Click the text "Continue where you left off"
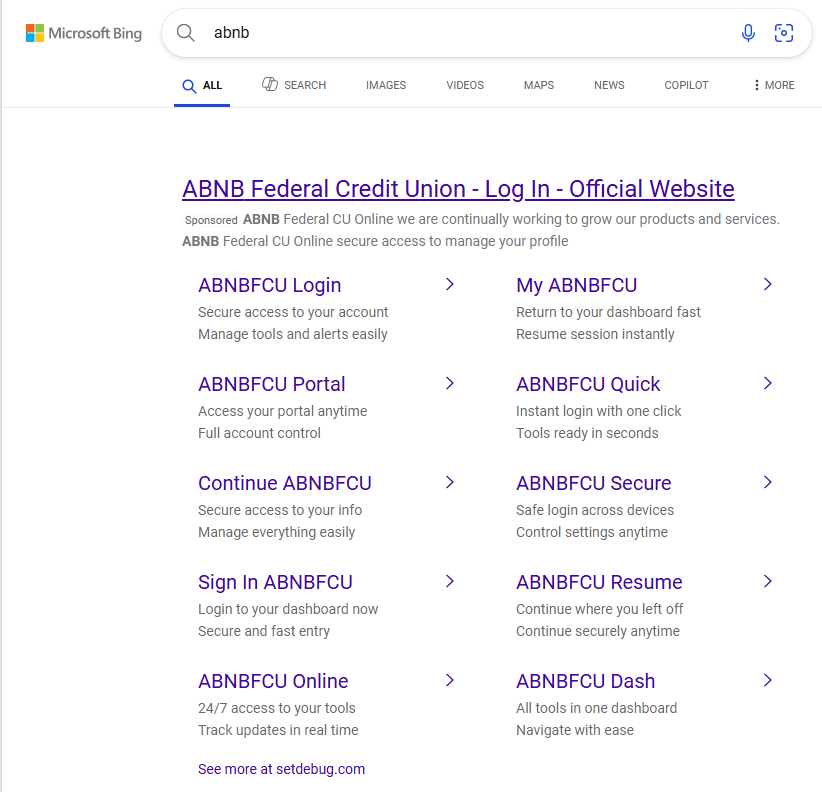 (600, 610)
